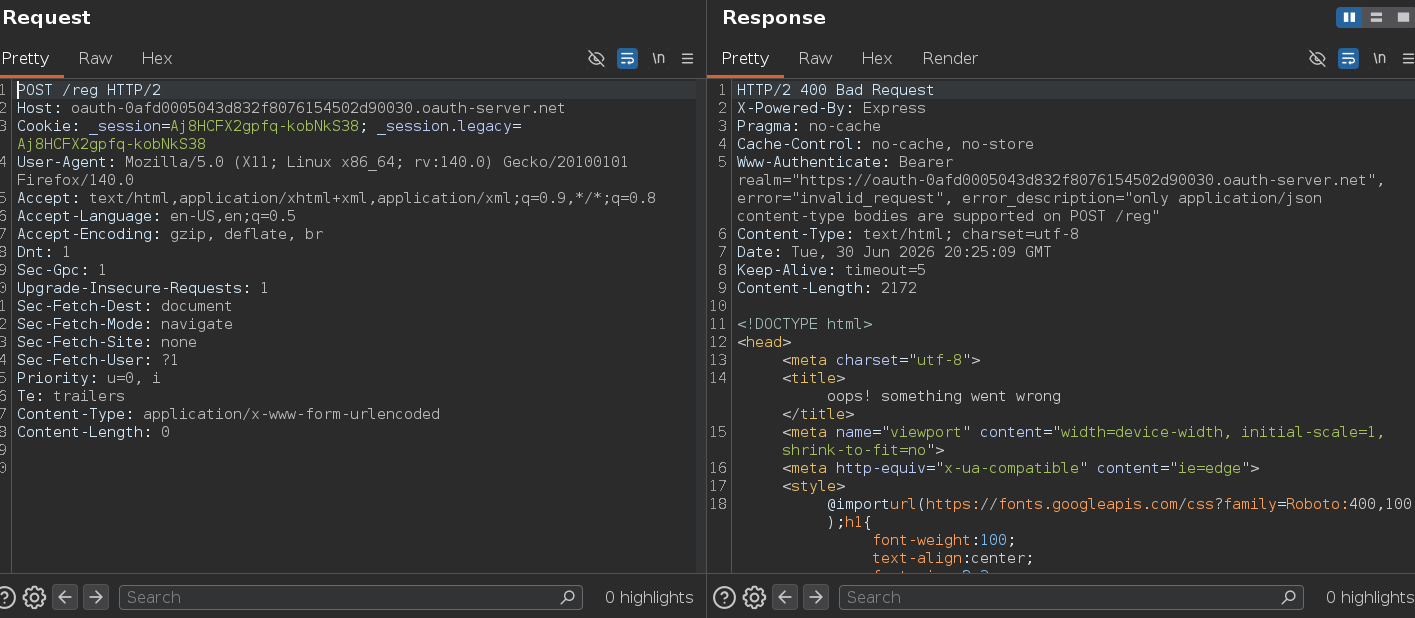Viewport: 1415px width, 618px height.
Task: Select top-bottom stacked layout icon
Action: click(1376, 17)
